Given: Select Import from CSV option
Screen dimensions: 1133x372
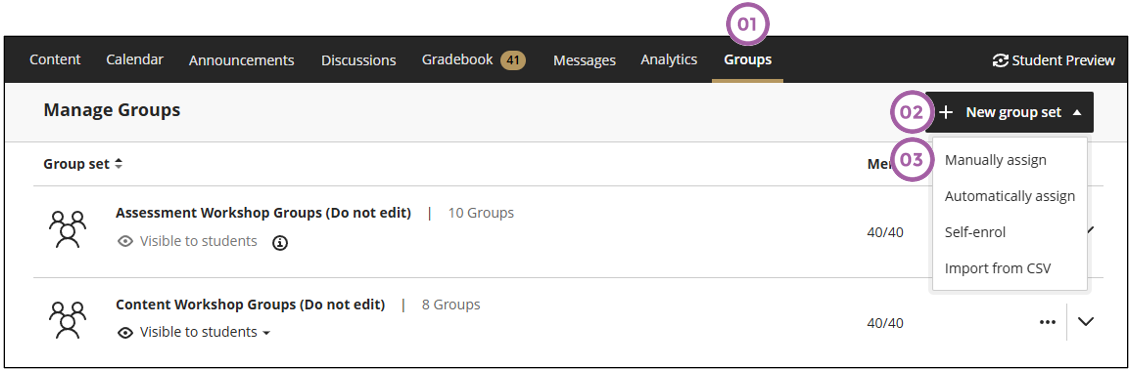Looking at the screenshot, I should (x=997, y=268).
